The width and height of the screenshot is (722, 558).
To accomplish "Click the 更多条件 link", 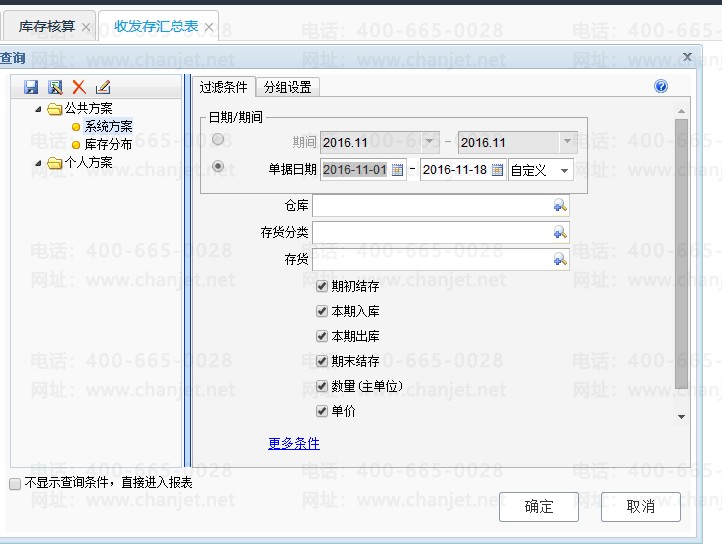I will [294, 443].
